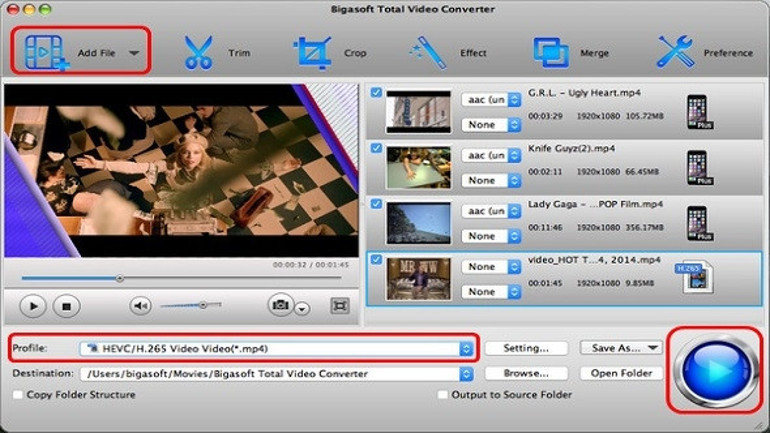Click the 00:00:32 / 00:01:45 time display
The width and height of the screenshot is (770, 433).
click(310, 265)
